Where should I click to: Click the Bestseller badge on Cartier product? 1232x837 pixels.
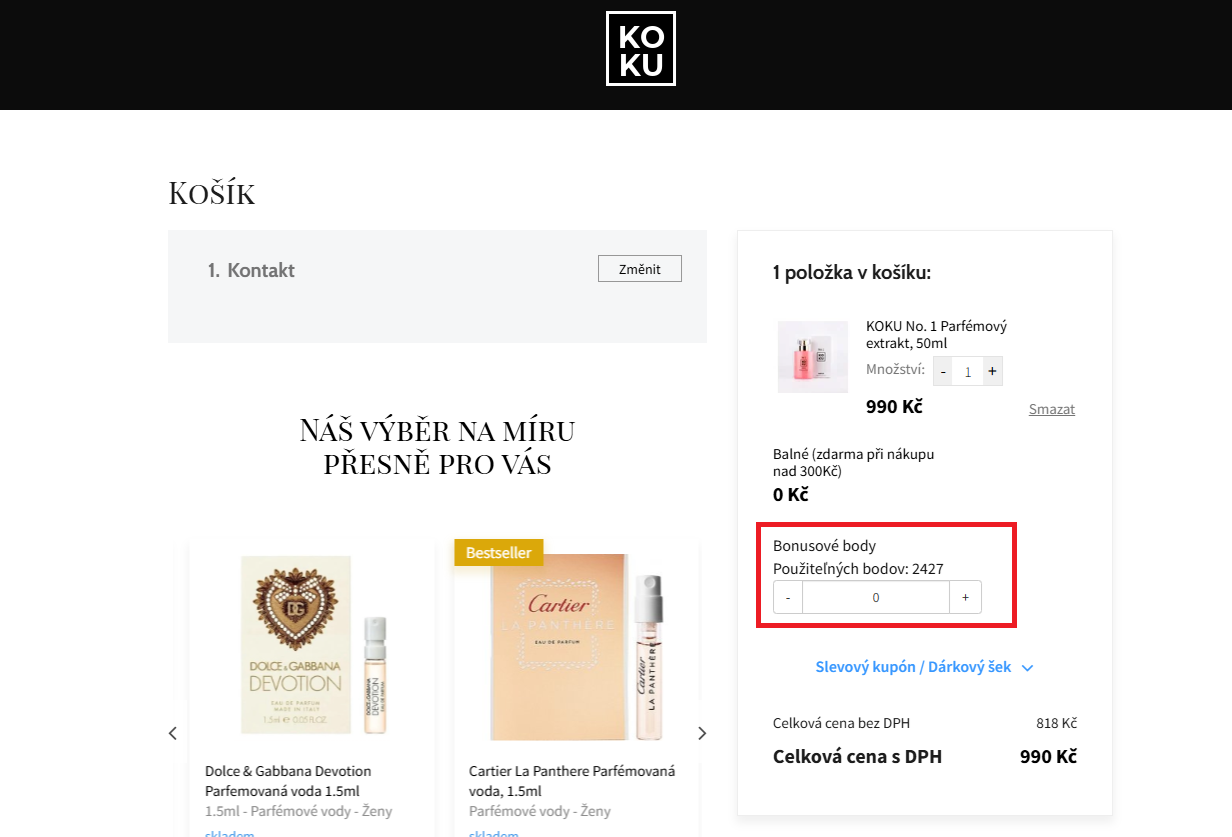point(499,552)
